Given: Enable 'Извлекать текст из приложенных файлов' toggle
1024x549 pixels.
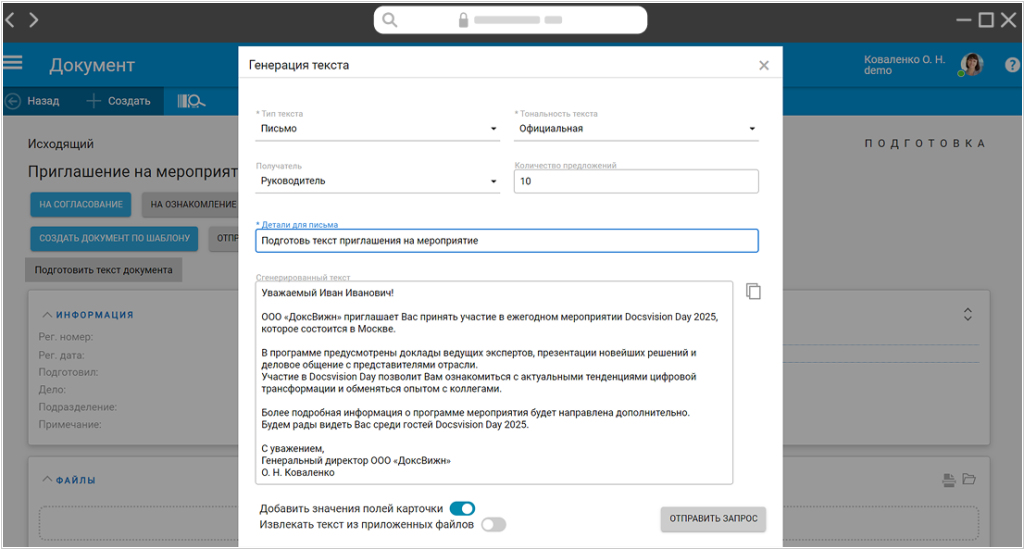Looking at the screenshot, I should click(494, 524).
